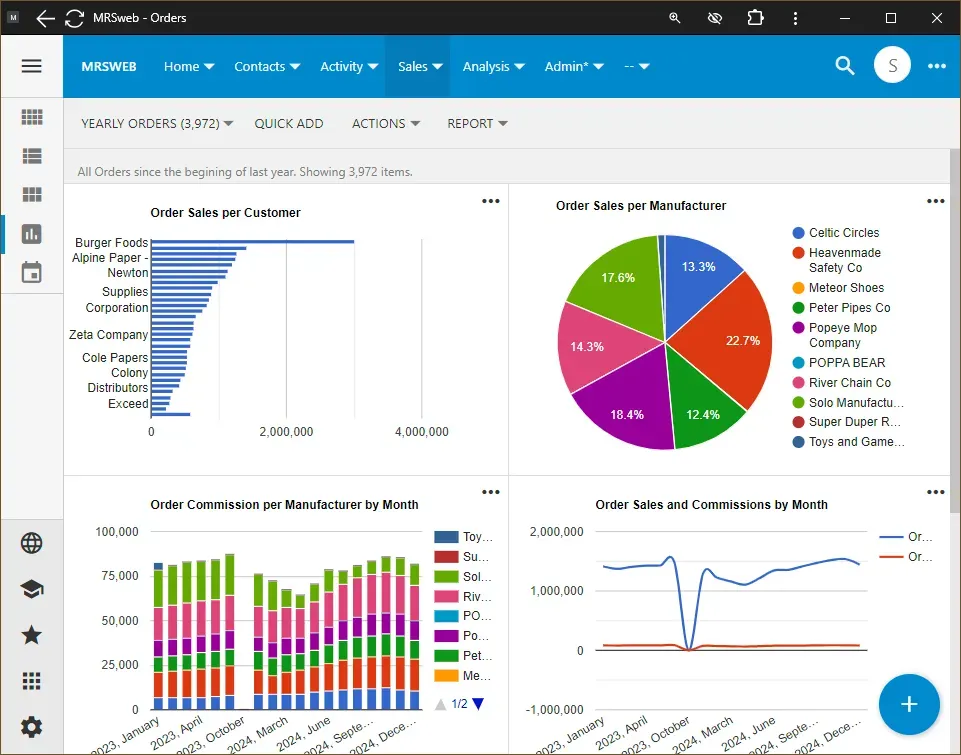
Task: Open favorites with the star icon
Action: (x=32, y=635)
